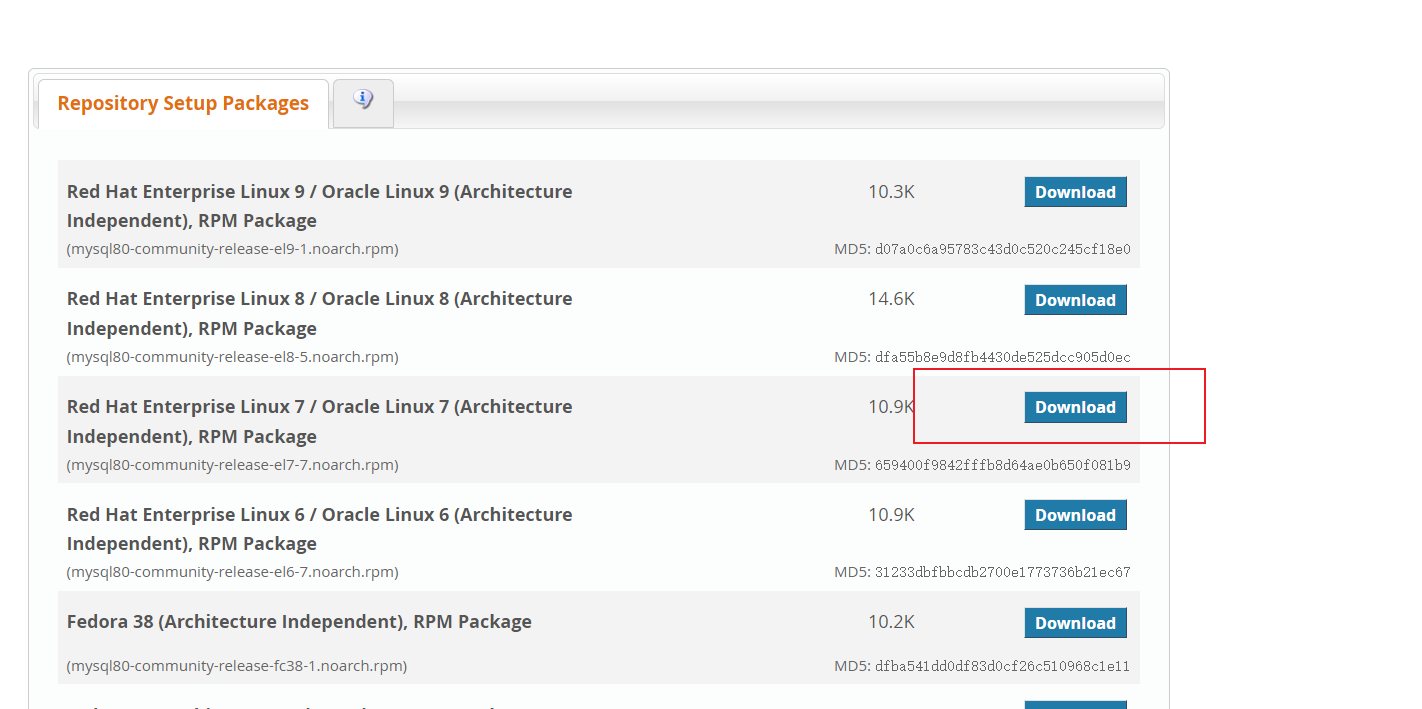
Task: Select the MD5 hash starting d07a0c6a
Action: [x=1002, y=249]
